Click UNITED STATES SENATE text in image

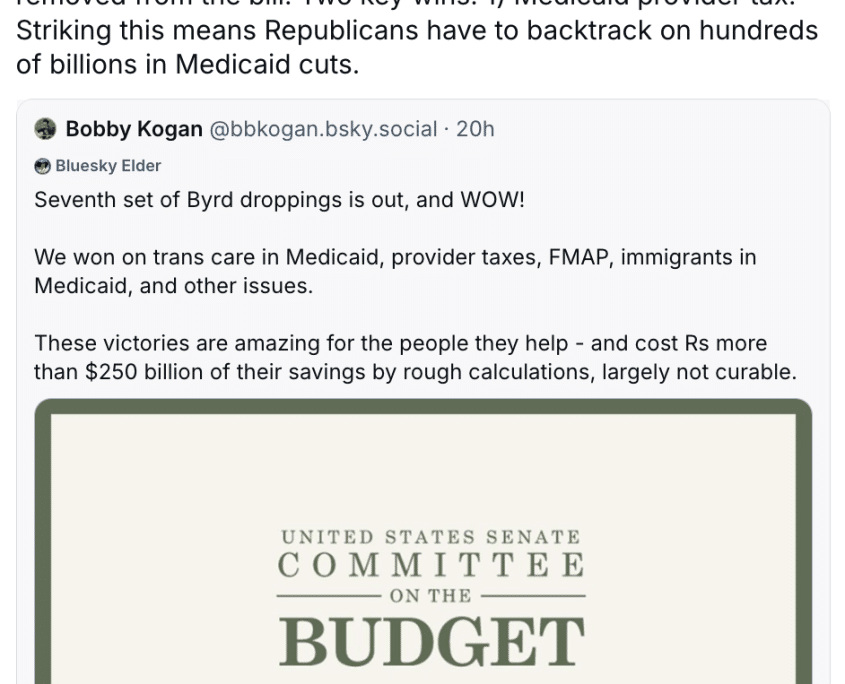pos(431,537)
